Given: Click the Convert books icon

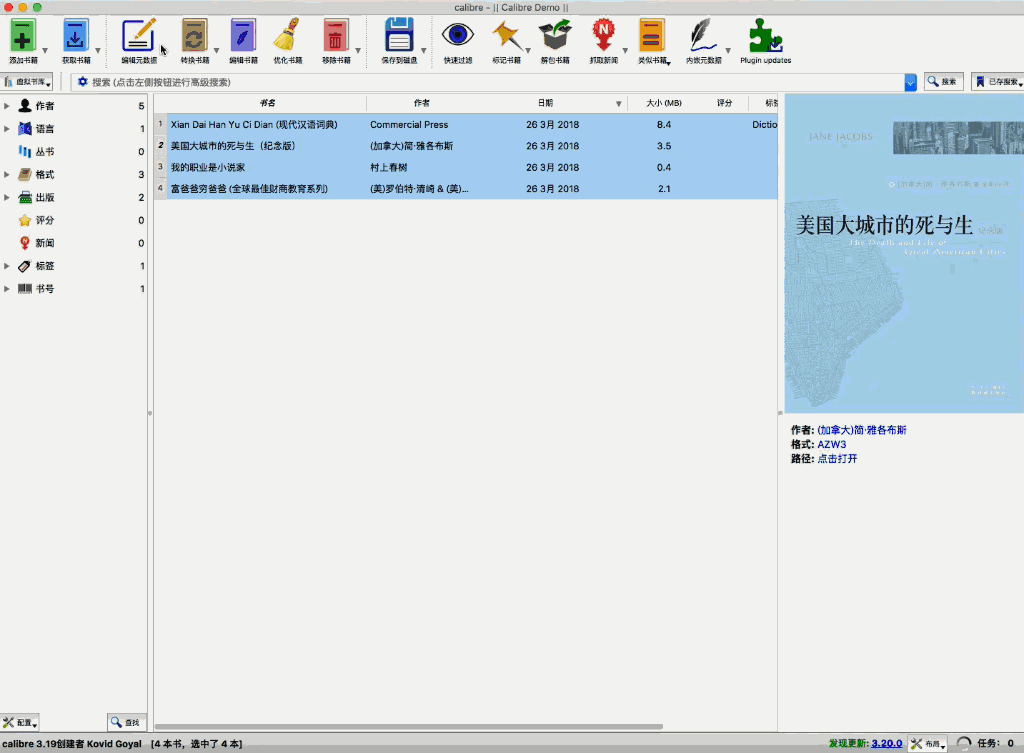Looking at the screenshot, I should pos(194,36).
